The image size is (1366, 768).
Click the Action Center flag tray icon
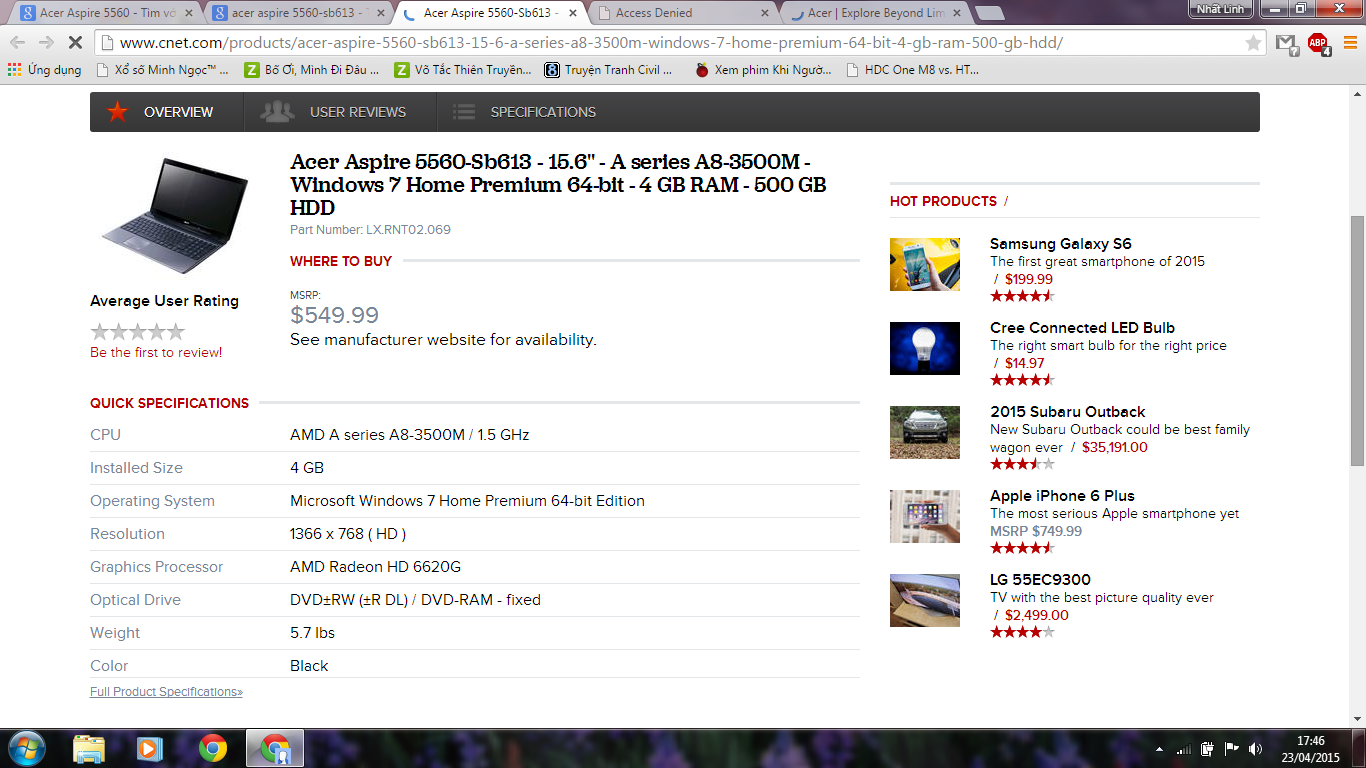tap(1232, 749)
